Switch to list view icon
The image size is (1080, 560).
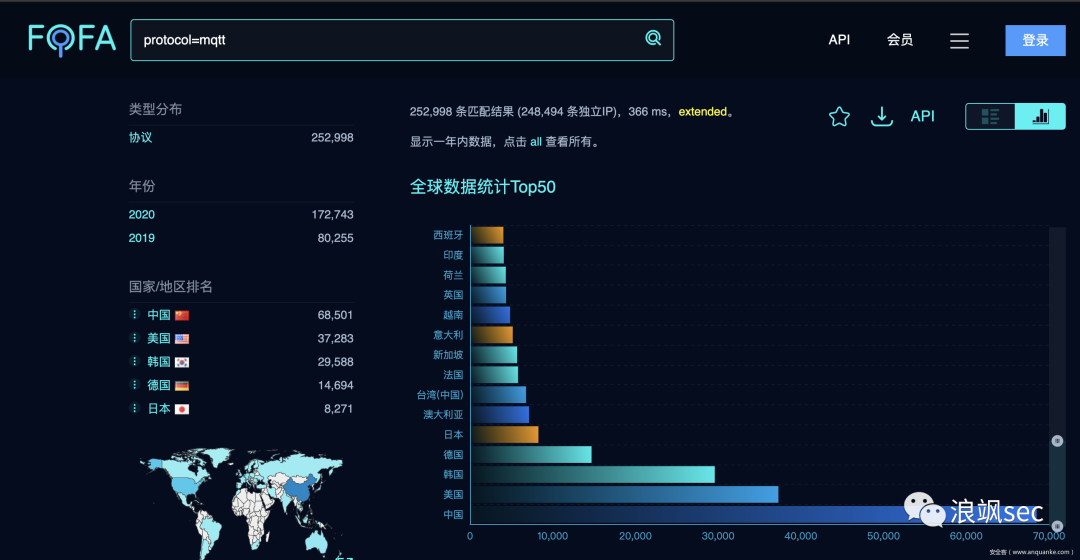990,116
